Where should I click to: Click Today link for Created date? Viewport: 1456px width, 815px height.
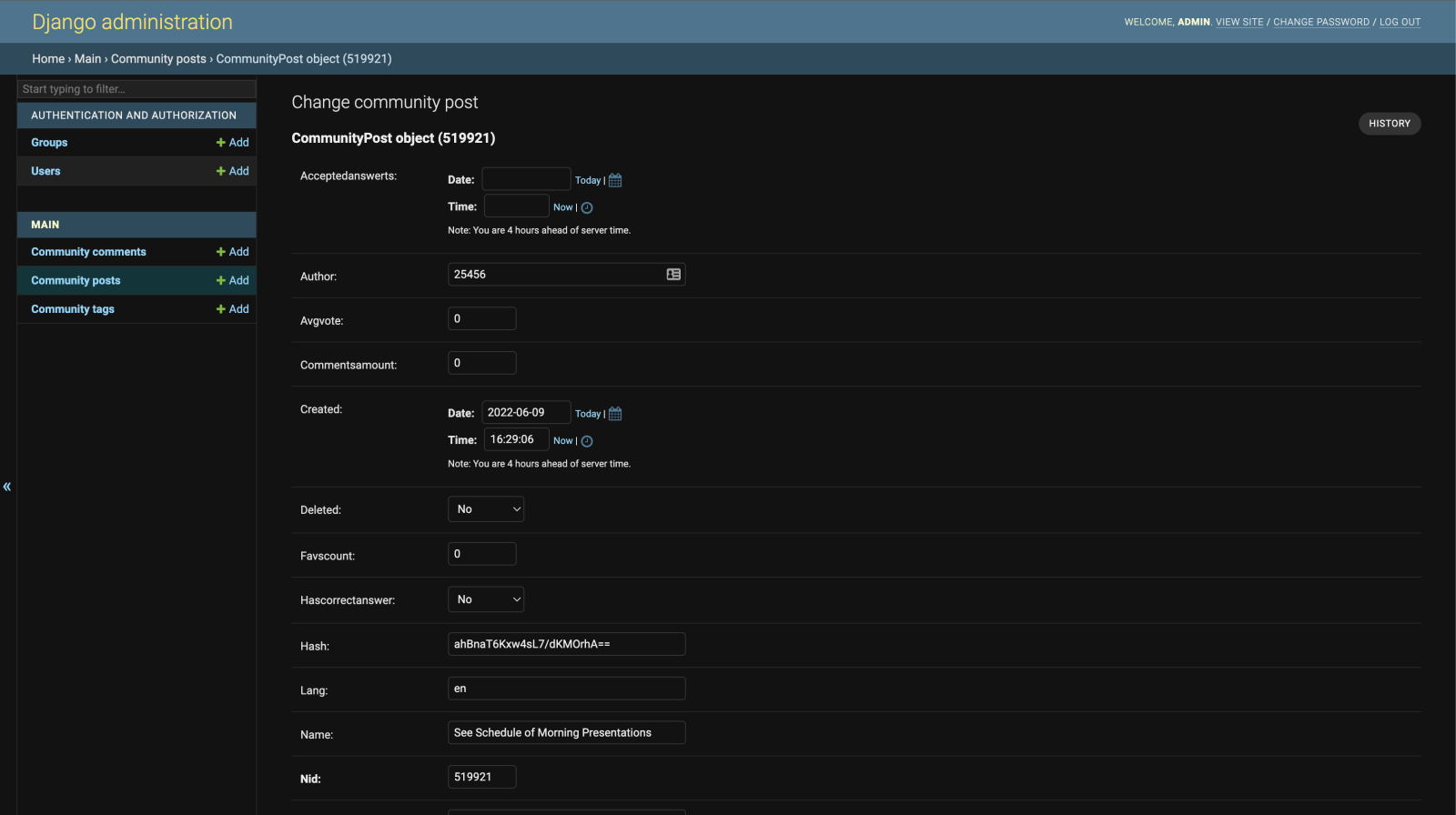(x=588, y=414)
